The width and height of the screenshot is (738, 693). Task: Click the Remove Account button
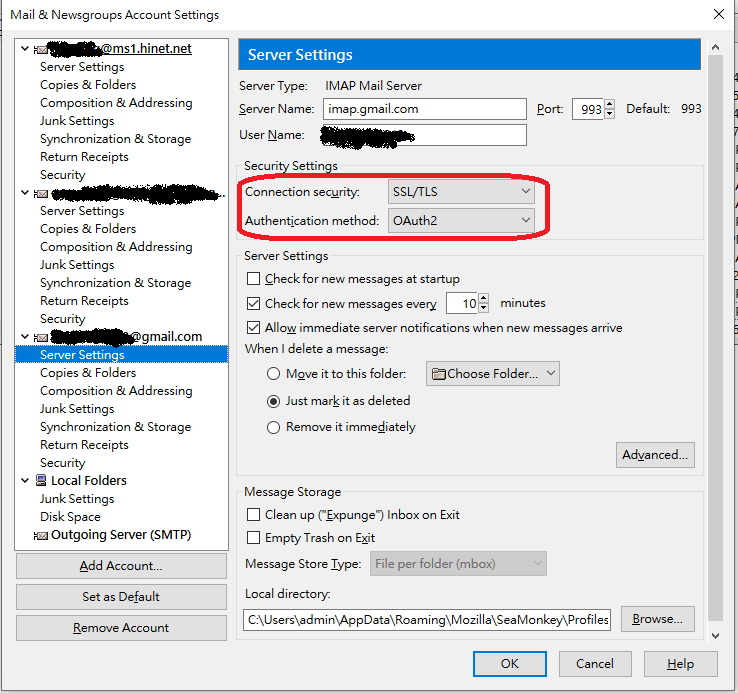pos(121,628)
